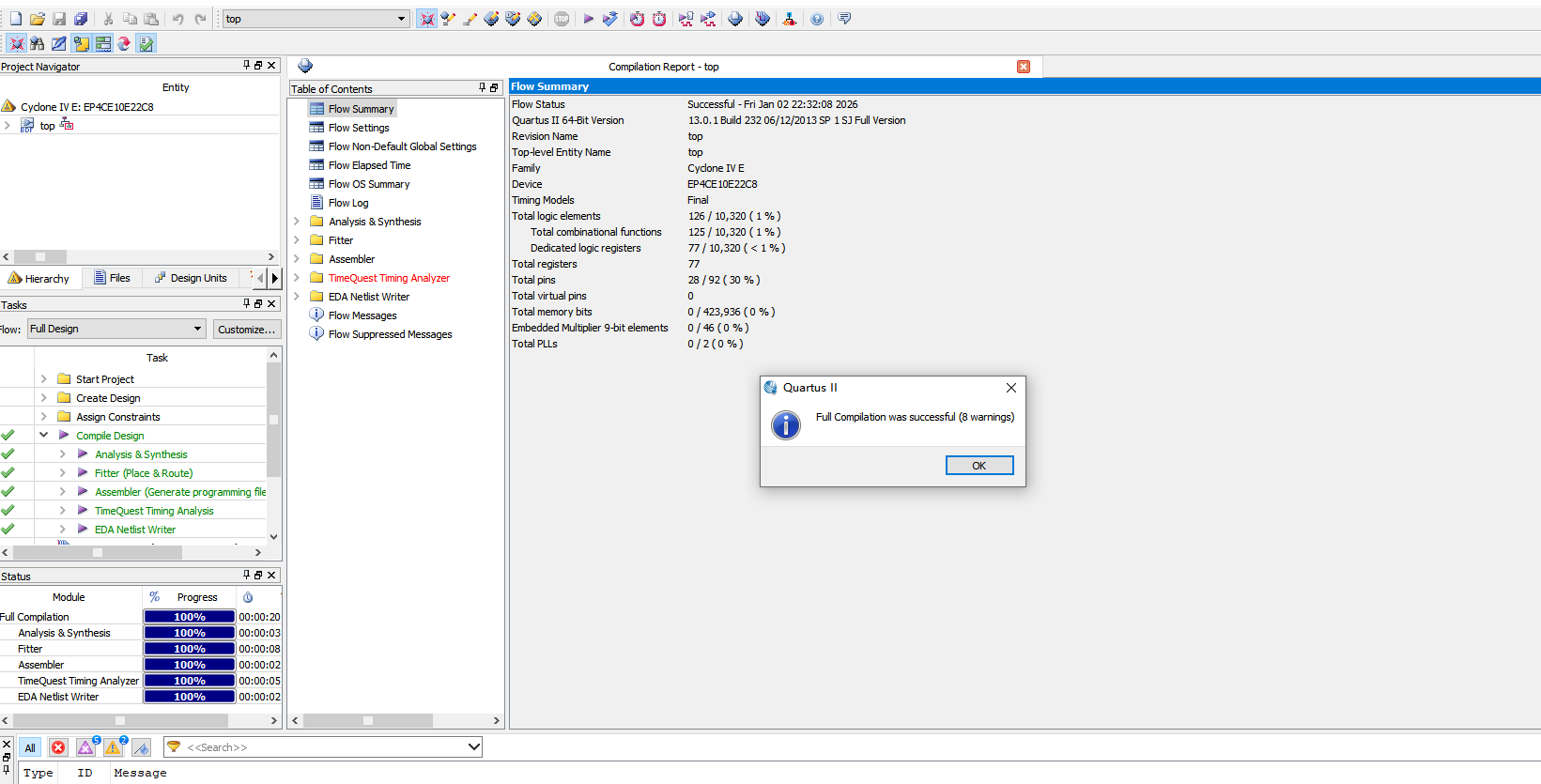Open Flow Messages report
Image resolution: width=1541 pixels, height=784 pixels.
pos(362,315)
